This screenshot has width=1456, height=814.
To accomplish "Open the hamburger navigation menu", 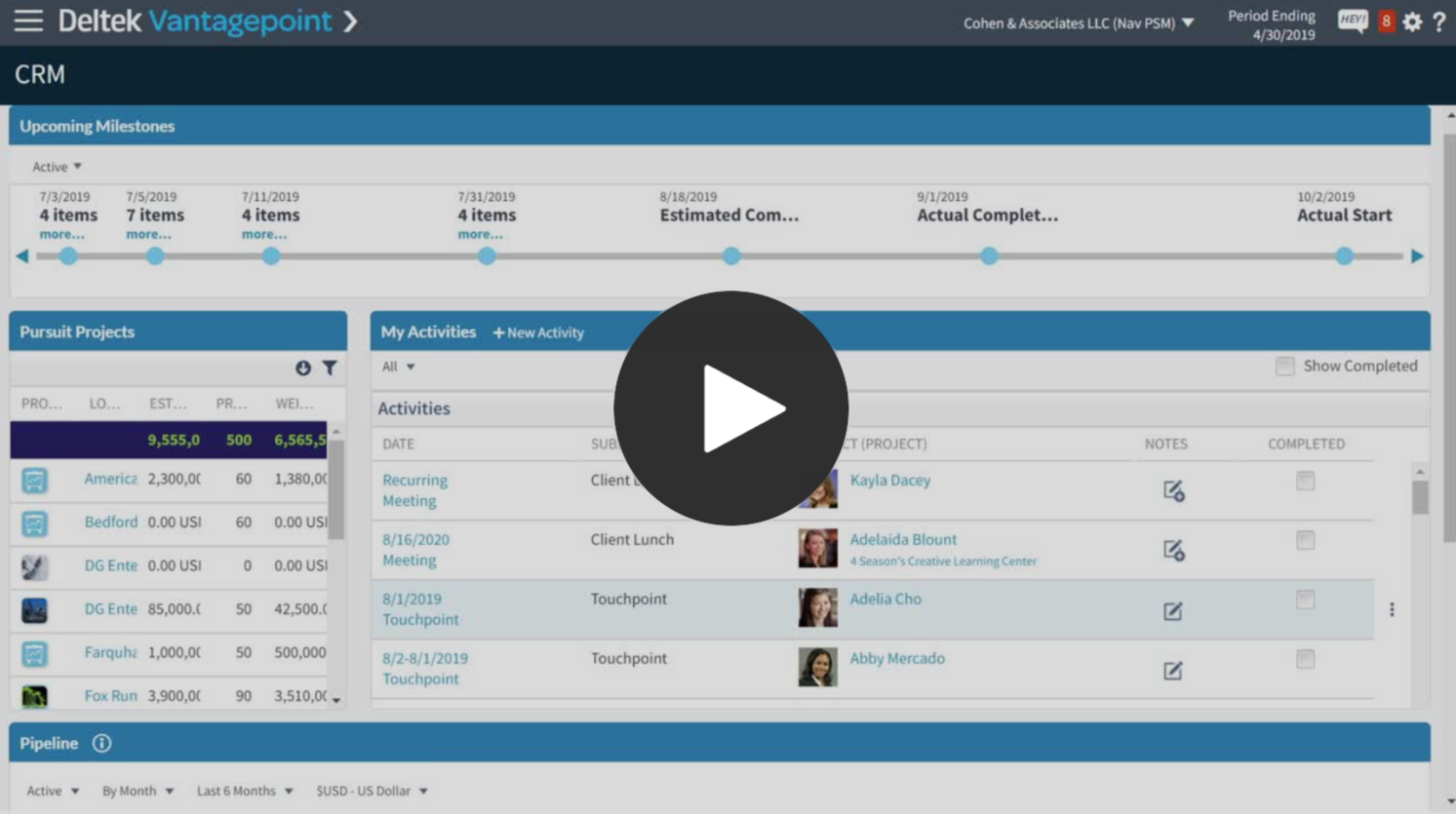I will tap(28, 20).
